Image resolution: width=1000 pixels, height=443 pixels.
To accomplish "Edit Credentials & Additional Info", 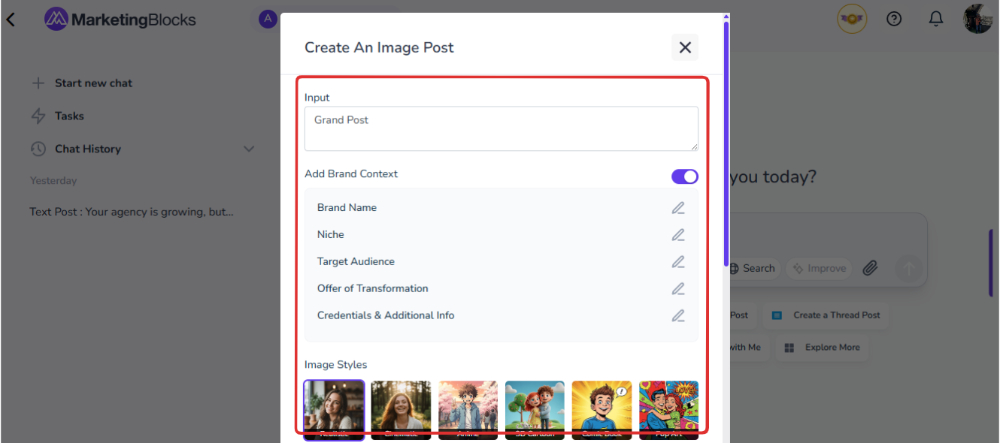I will (678, 316).
